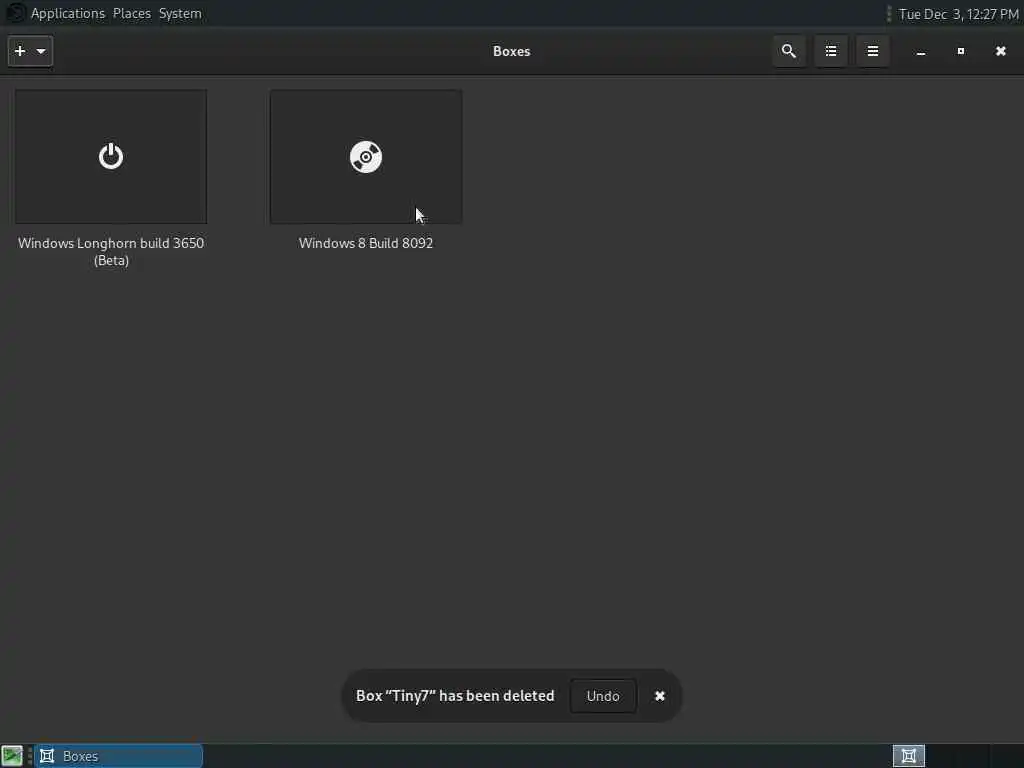Viewport: 1024px width, 768px height.
Task: Open the Places menu
Action: point(132,13)
